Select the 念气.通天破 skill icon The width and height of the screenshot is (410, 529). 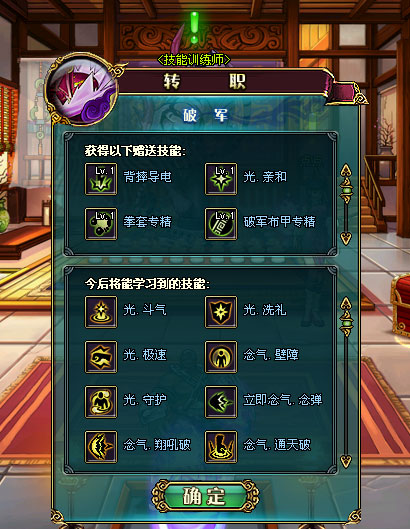point(221,447)
